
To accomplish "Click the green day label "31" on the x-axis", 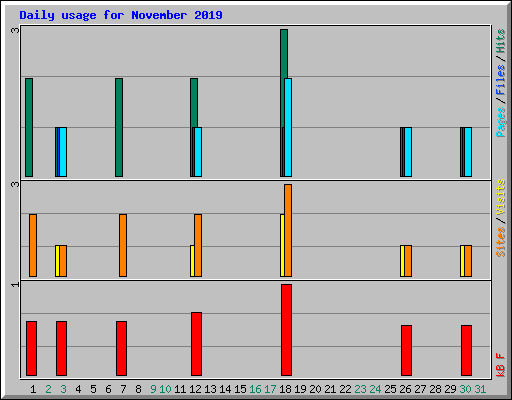I will pyautogui.click(x=480, y=389).
